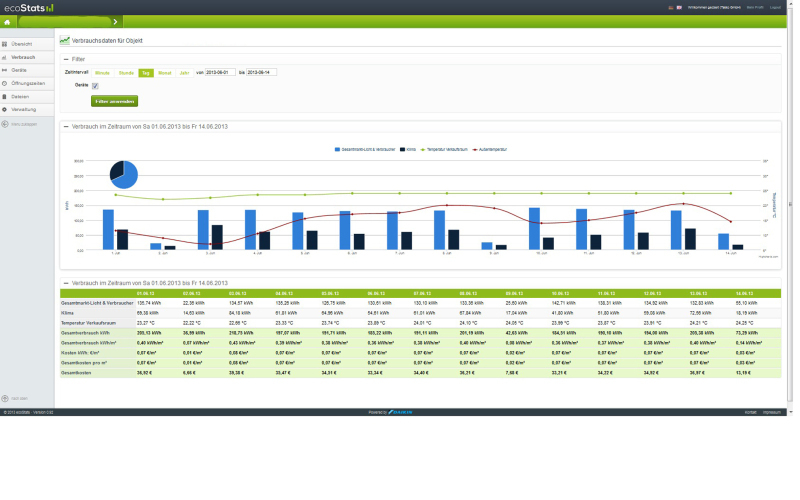Collapse the consumption chart panel
Viewport: 800px width, 500px height.
66,127
